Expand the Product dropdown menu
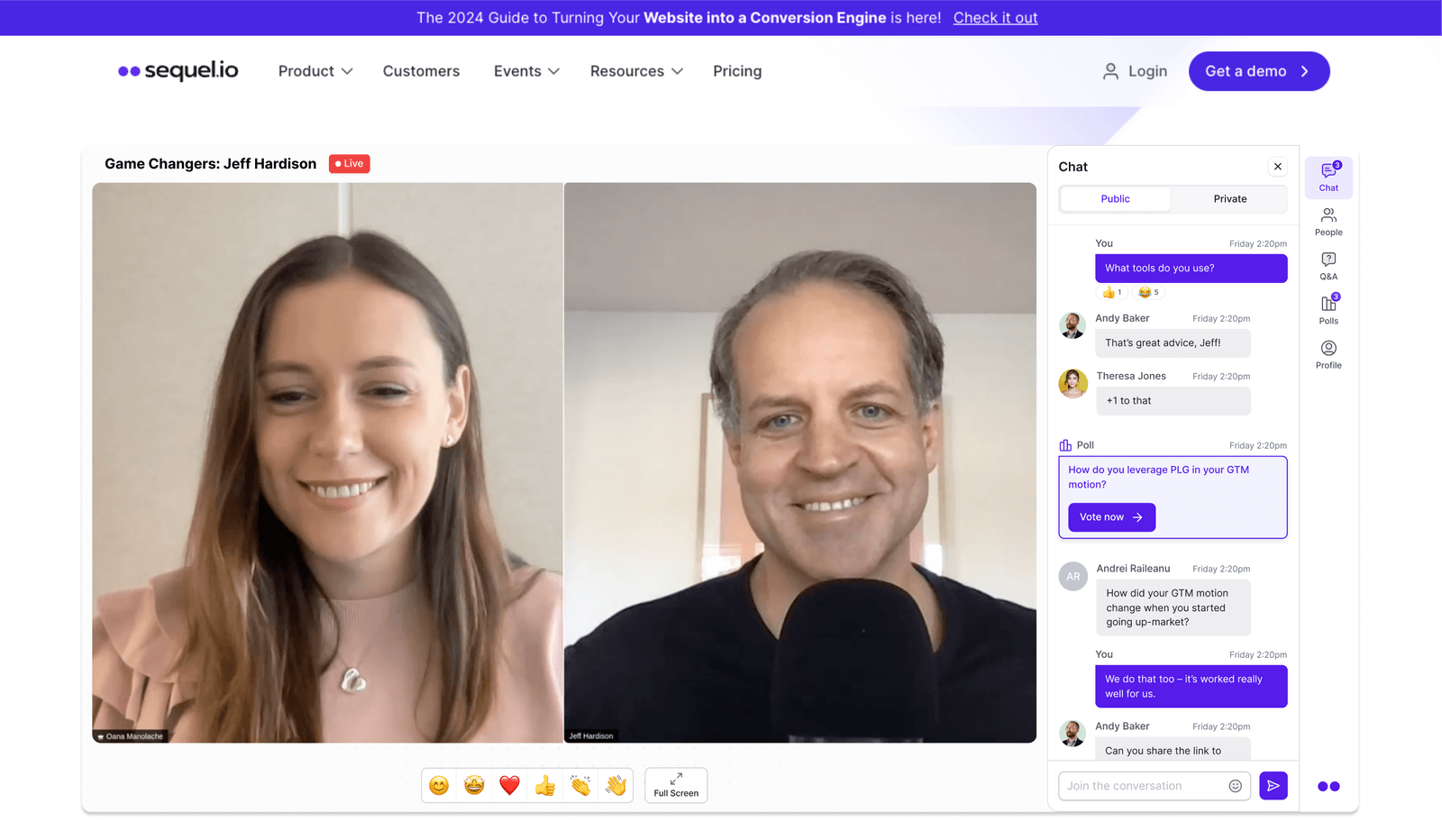Screen dimensions: 1442x840 (315, 71)
